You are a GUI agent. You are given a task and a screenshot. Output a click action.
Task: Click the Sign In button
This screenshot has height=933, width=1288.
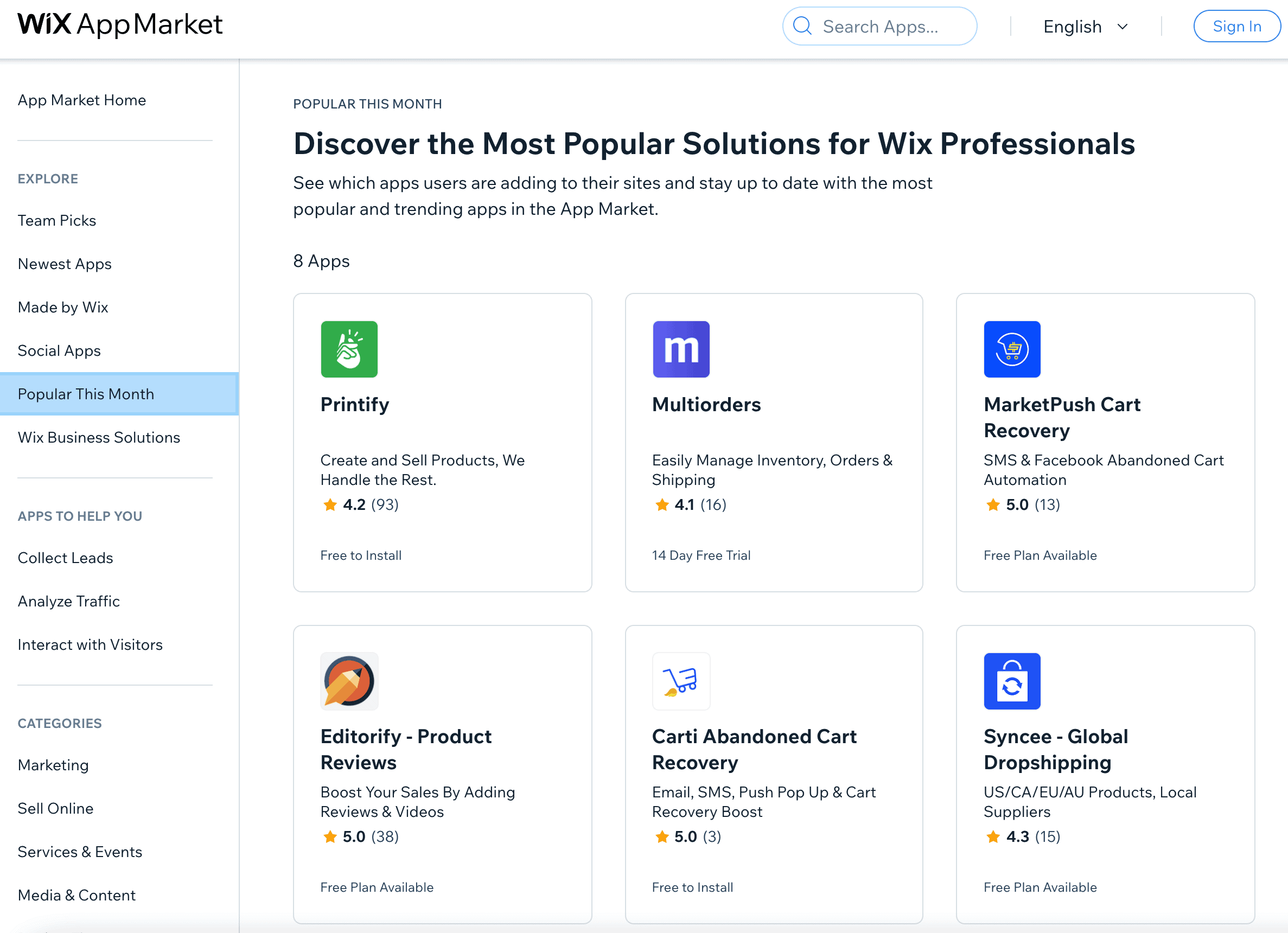1237,26
